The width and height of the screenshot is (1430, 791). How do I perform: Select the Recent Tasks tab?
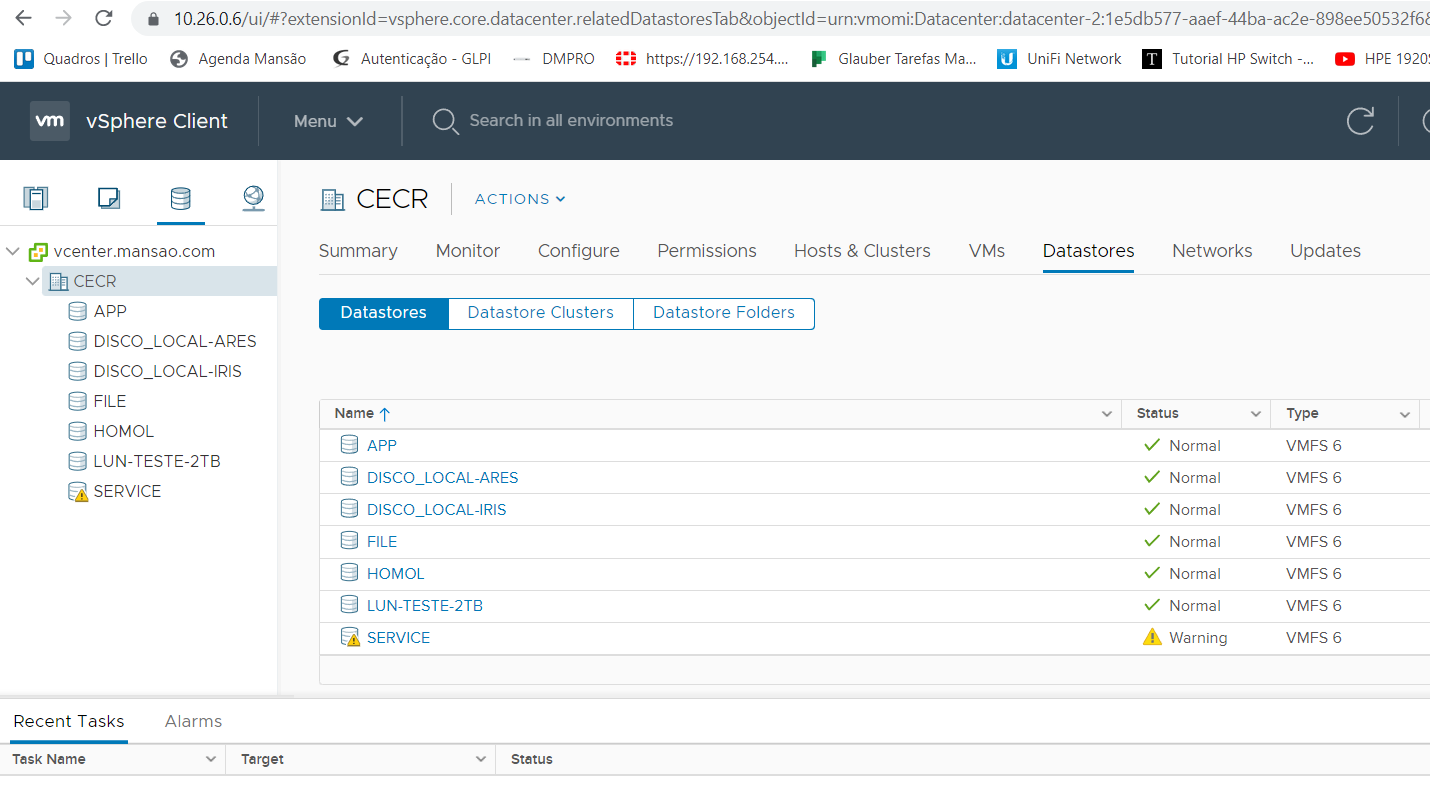[69, 721]
